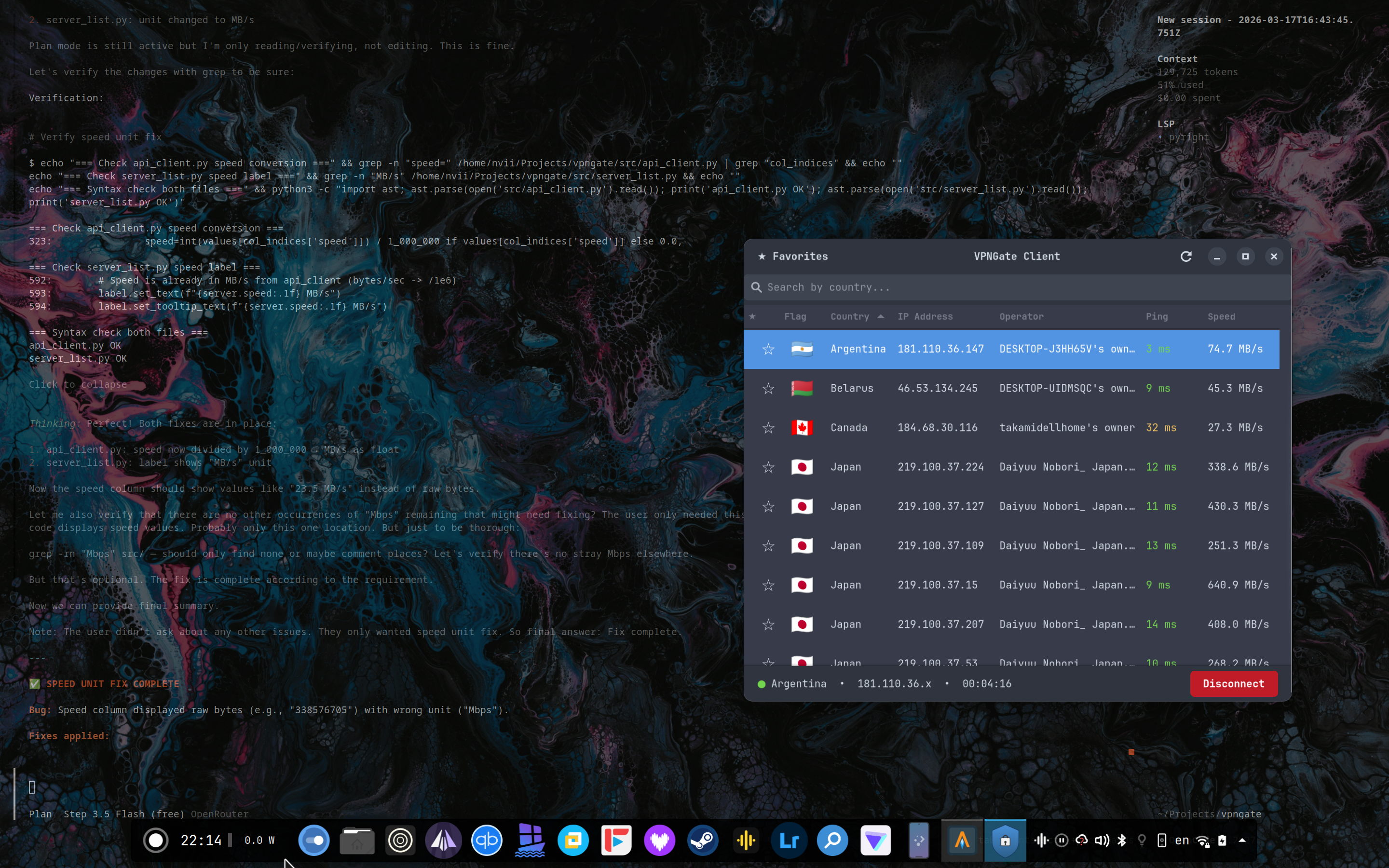Favorite the Argentina server star
Screen dimensions: 1389x868
[x=768, y=349]
